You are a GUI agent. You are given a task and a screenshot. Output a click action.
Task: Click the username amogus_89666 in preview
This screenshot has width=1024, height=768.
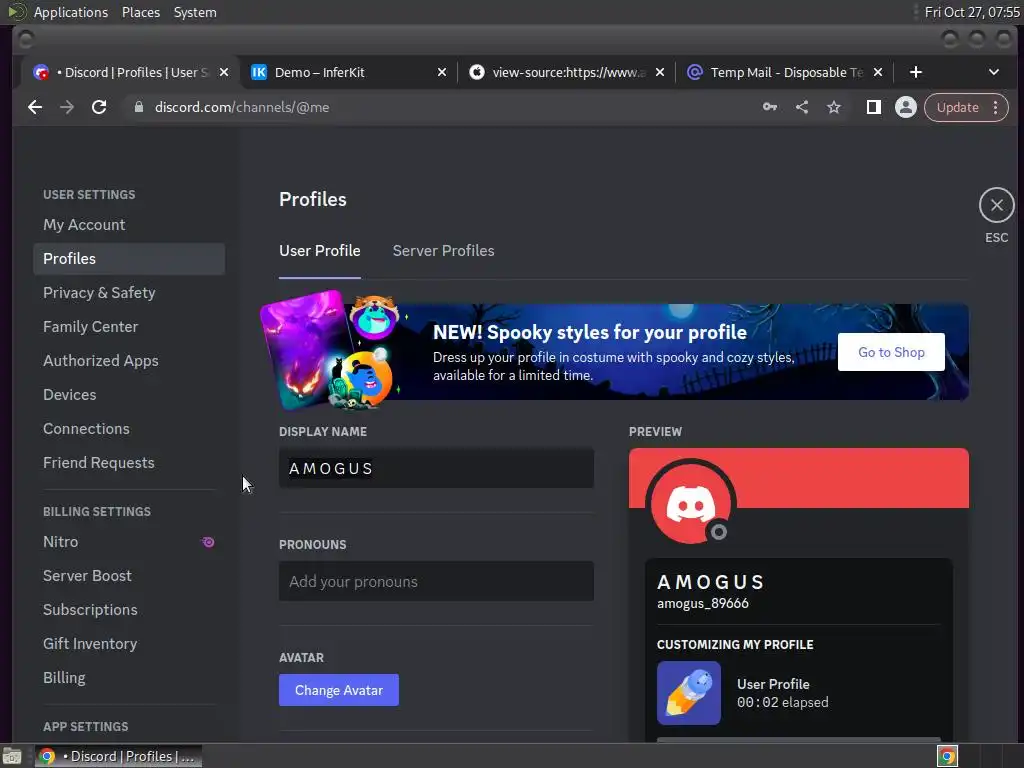pyautogui.click(x=703, y=603)
